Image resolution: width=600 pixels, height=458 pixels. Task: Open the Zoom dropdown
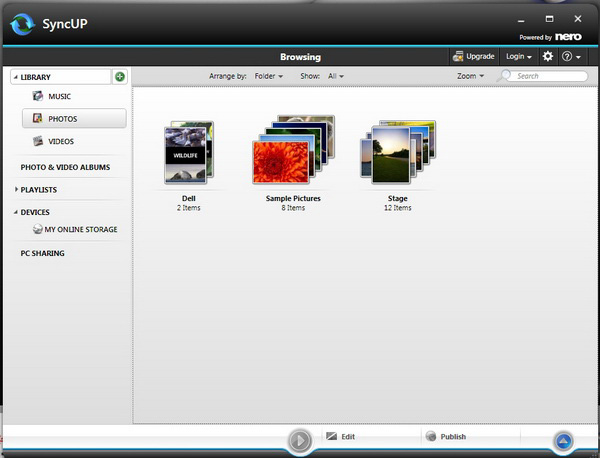tap(470, 76)
